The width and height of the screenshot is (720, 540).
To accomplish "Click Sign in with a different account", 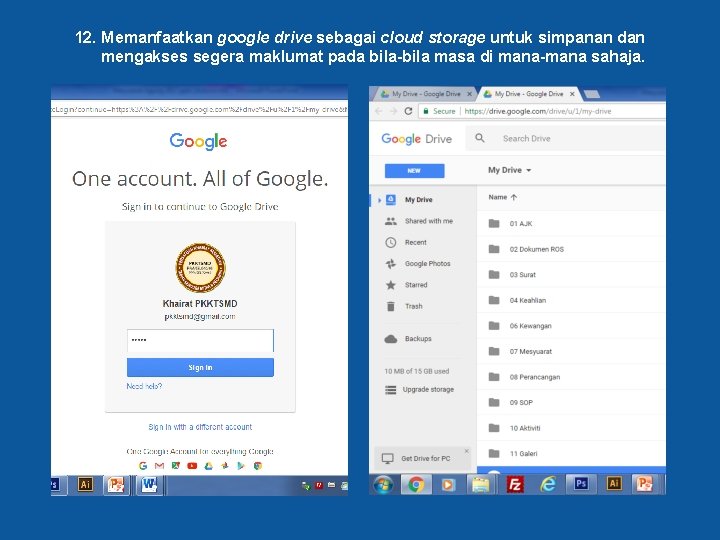I will [x=200, y=427].
